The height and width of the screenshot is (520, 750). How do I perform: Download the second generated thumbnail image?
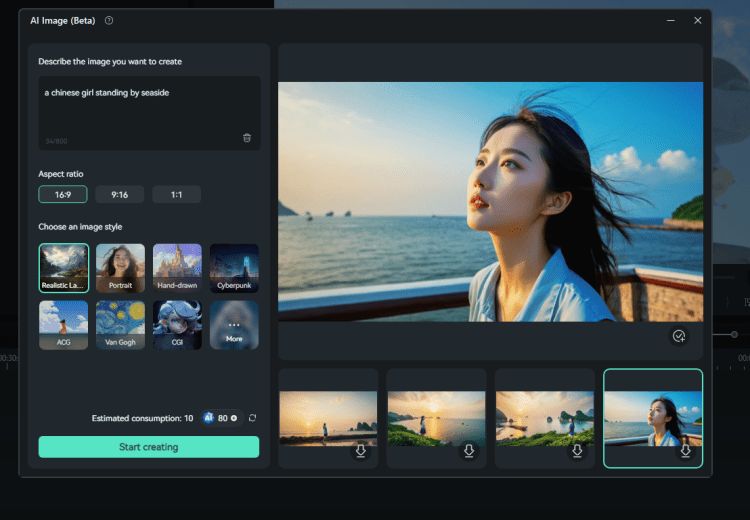pyautogui.click(x=469, y=452)
